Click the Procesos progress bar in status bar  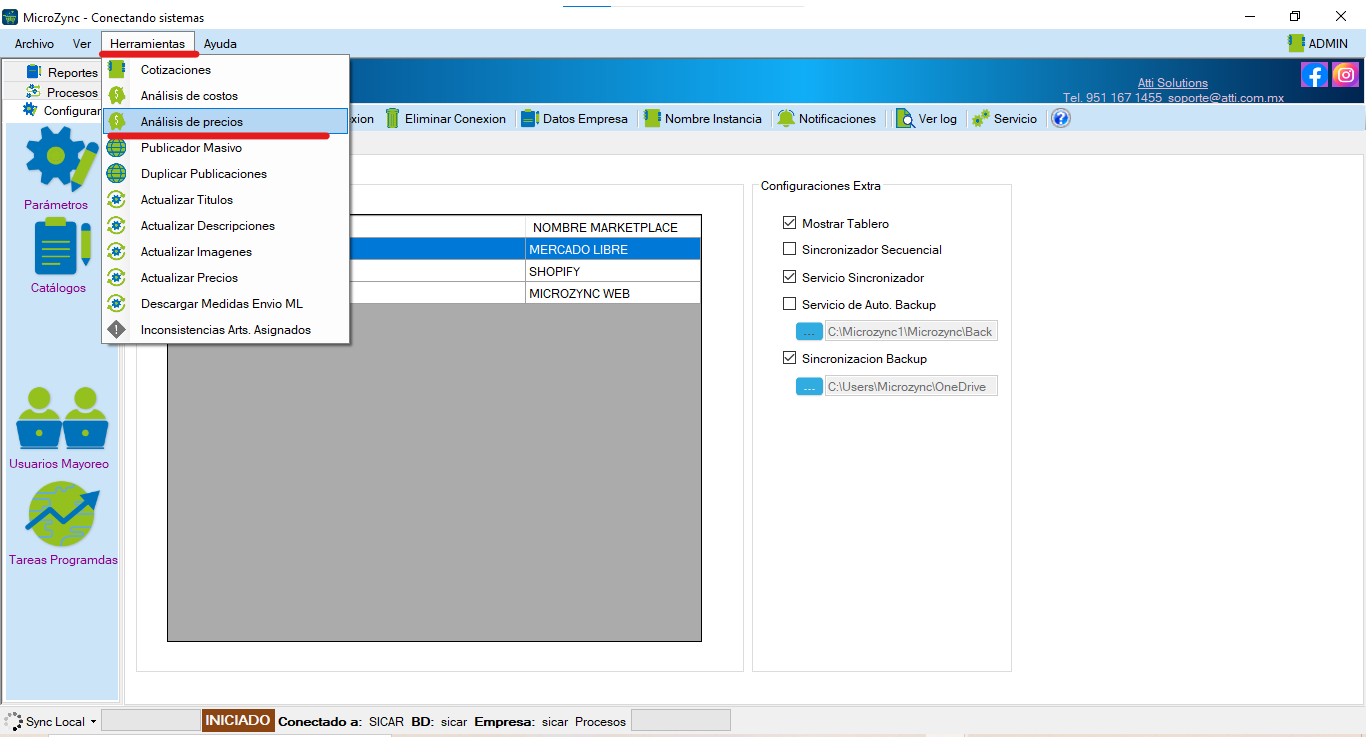(x=681, y=720)
